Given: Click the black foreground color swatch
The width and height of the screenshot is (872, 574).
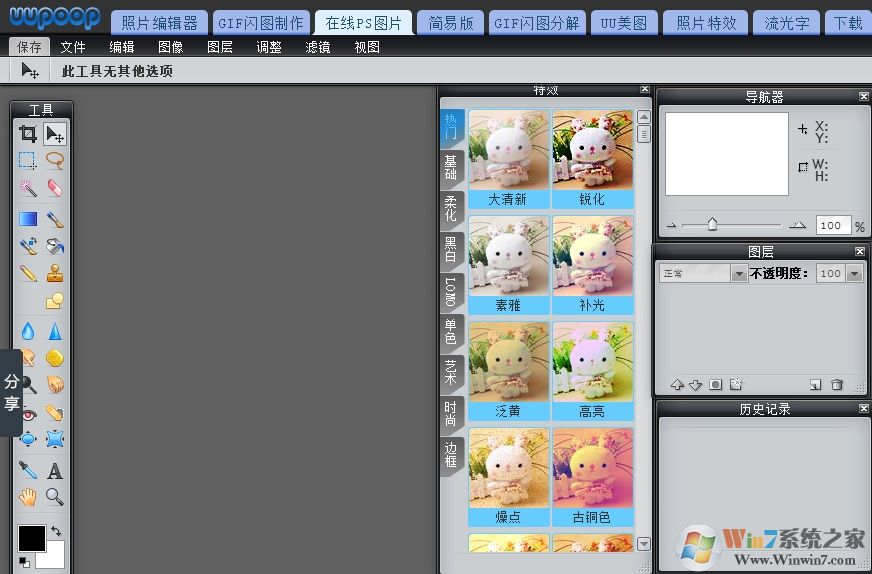Looking at the screenshot, I should [x=32, y=538].
